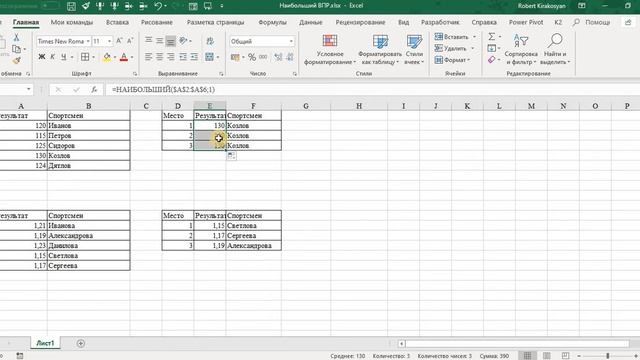Apply italic with the К button
This screenshot has width=640, height=360.
coord(53,57)
